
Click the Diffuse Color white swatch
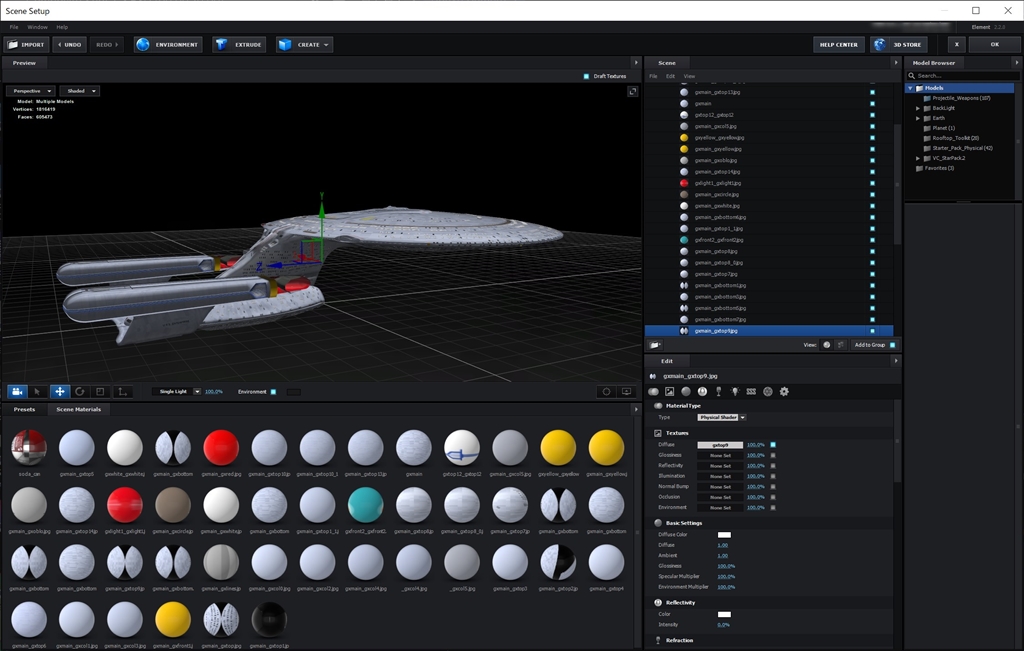724,535
